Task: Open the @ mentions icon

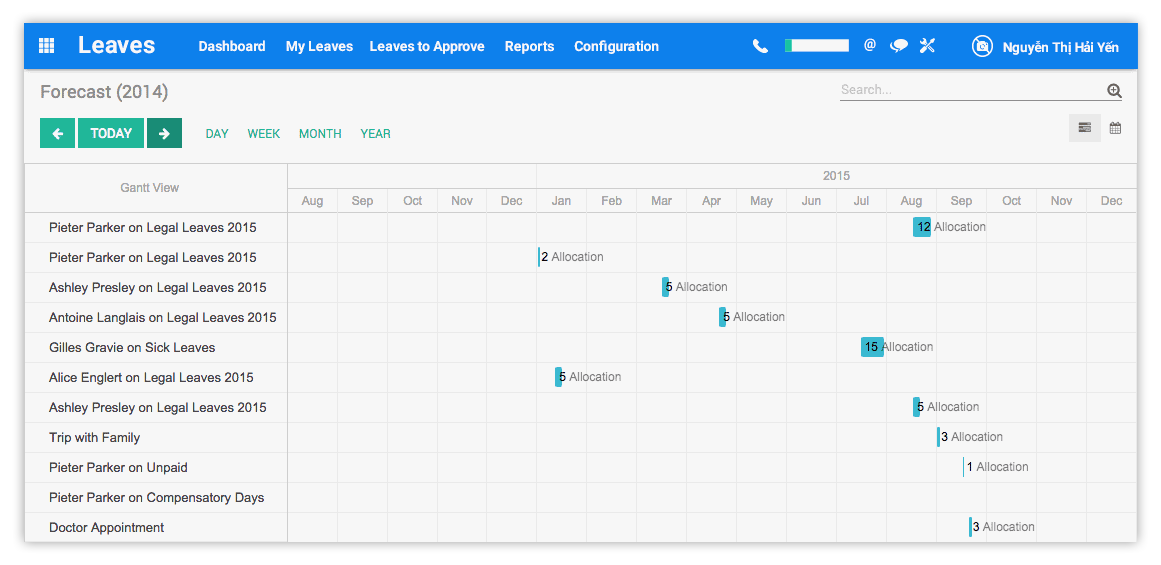Action: click(870, 45)
